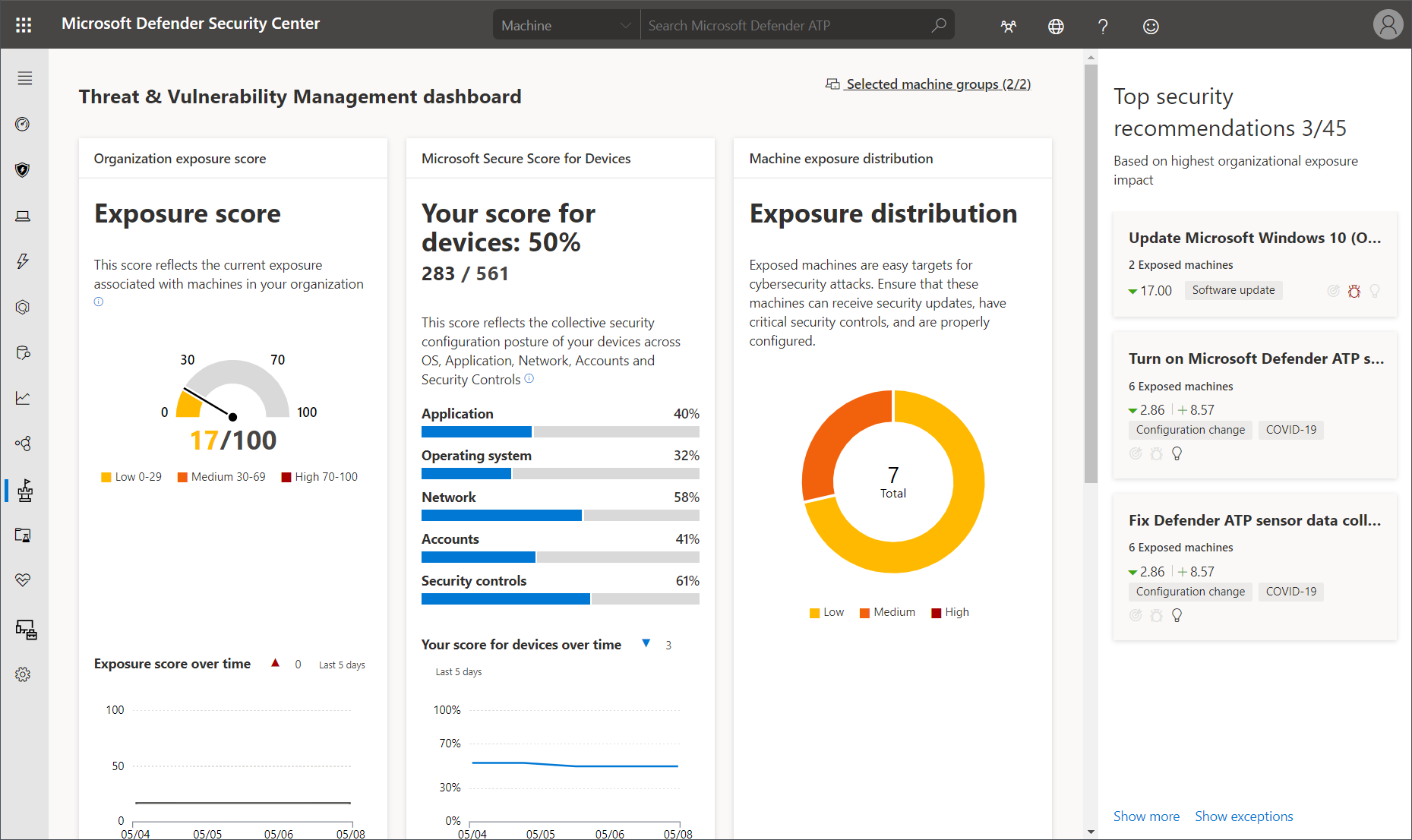This screenshot has height=840, width=1412.
Task: Open the Service health heart icon
Action: coord(23,580)
